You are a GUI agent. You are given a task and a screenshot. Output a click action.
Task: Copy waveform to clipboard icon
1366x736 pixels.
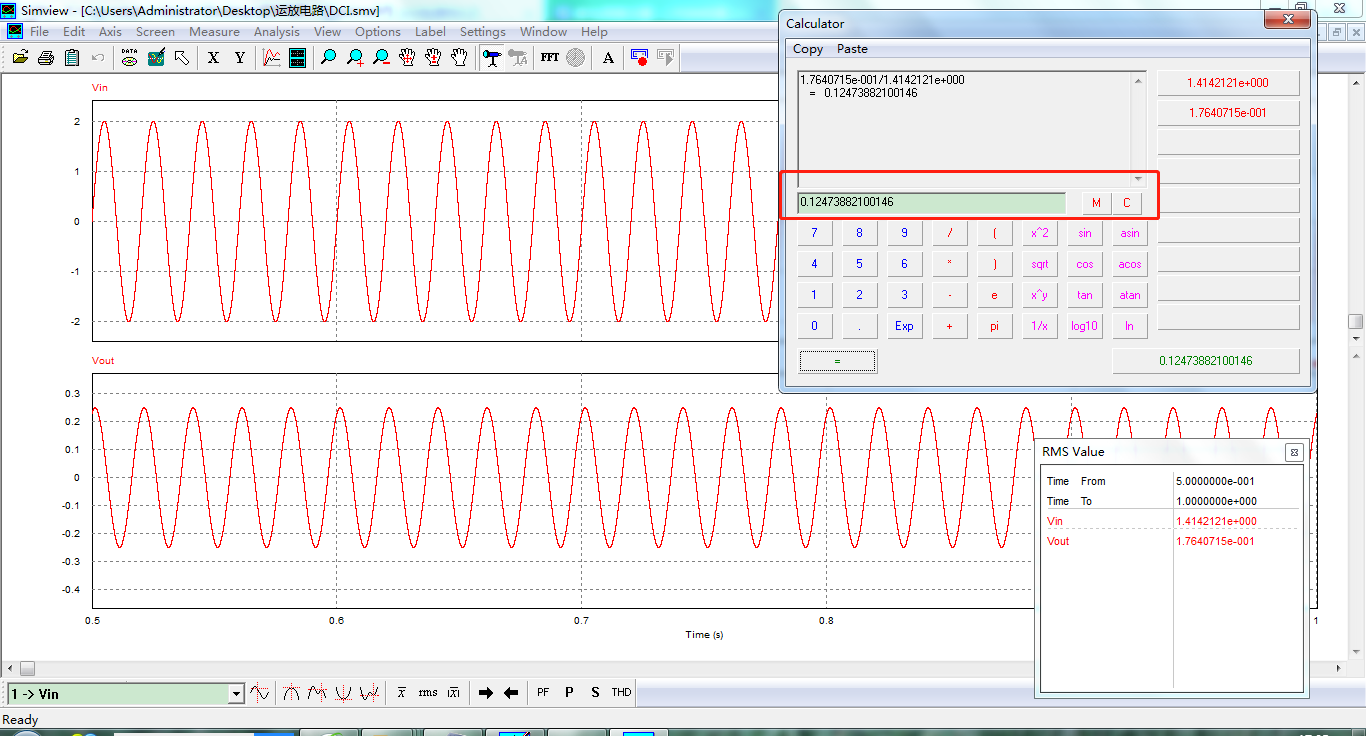click(72, 58)
